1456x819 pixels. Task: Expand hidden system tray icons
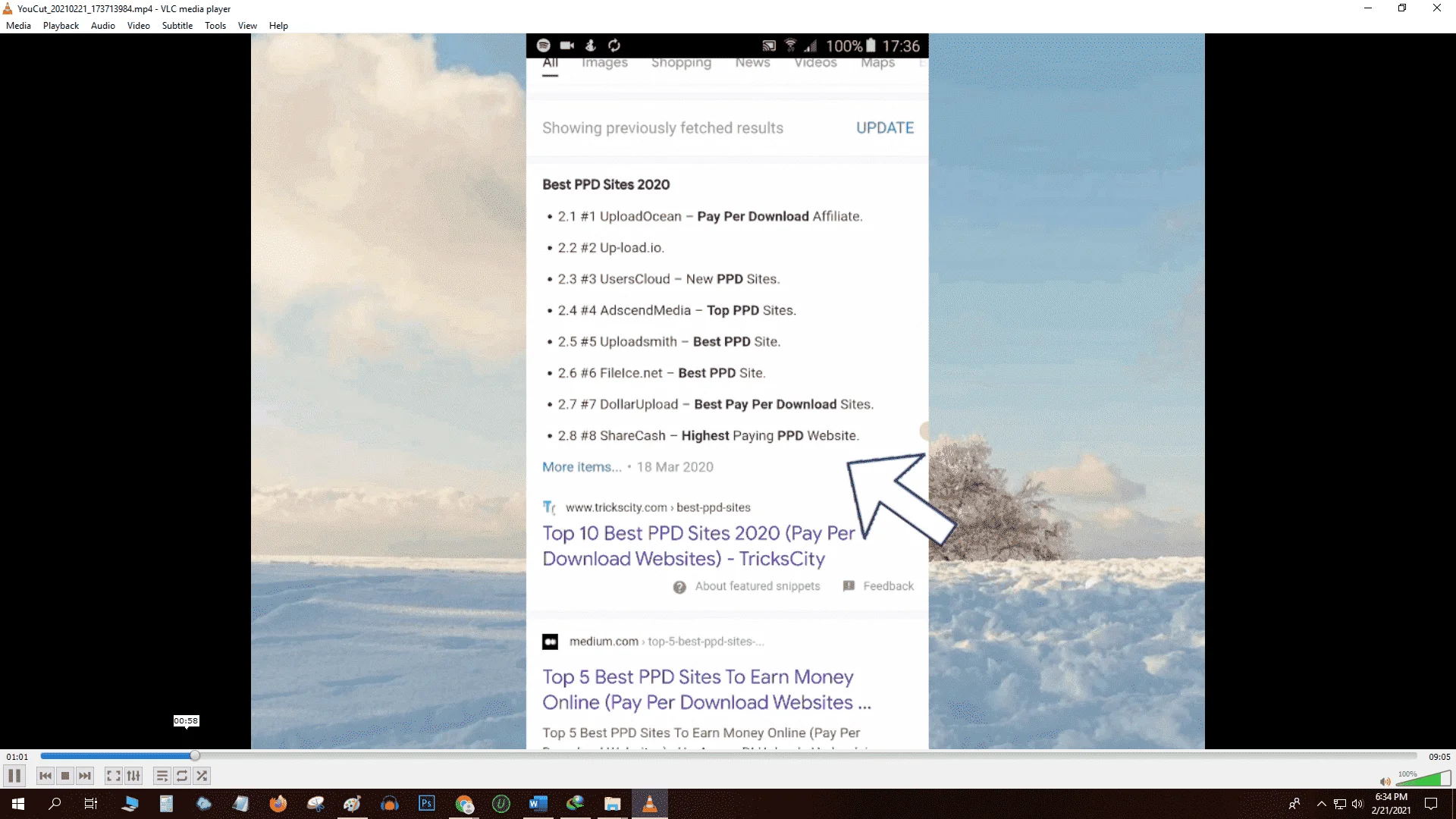[x=1321, y=804]
